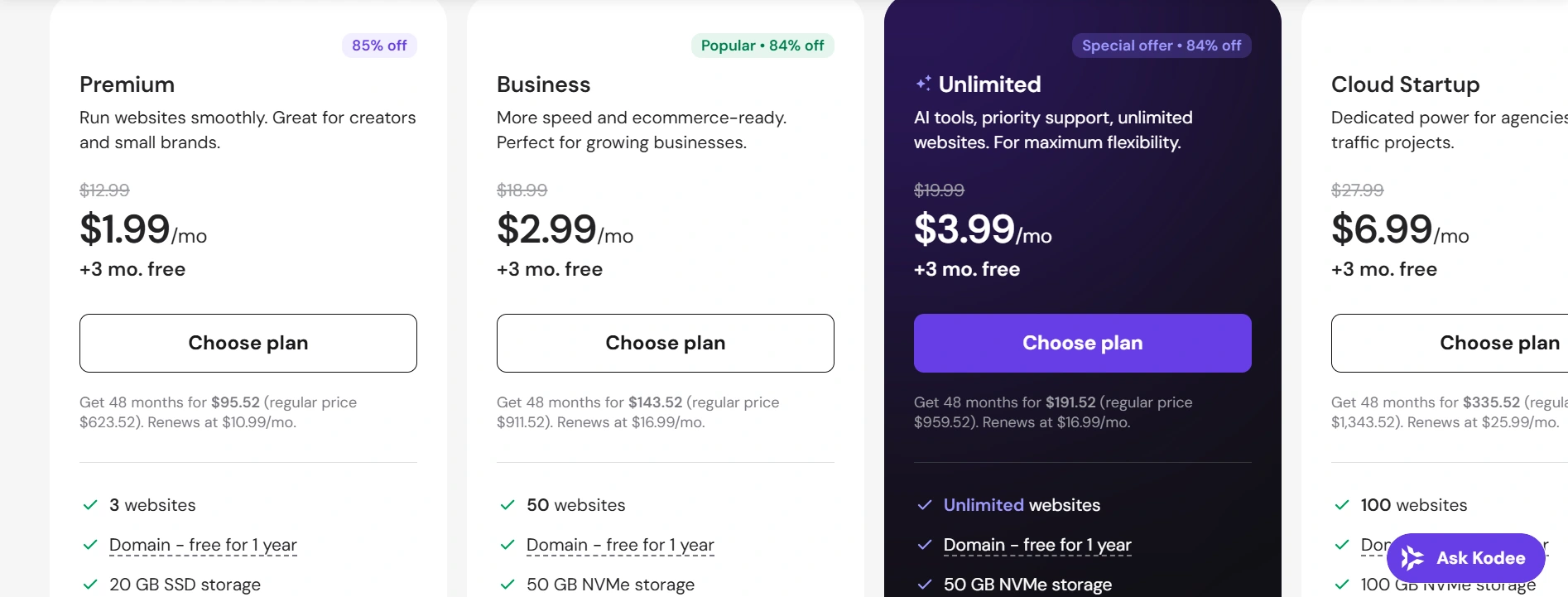The height and width of the screenshot is (597, 1568).
Task: Click the sparkles icon beside the Unlimited title
Action: [922, 82]
